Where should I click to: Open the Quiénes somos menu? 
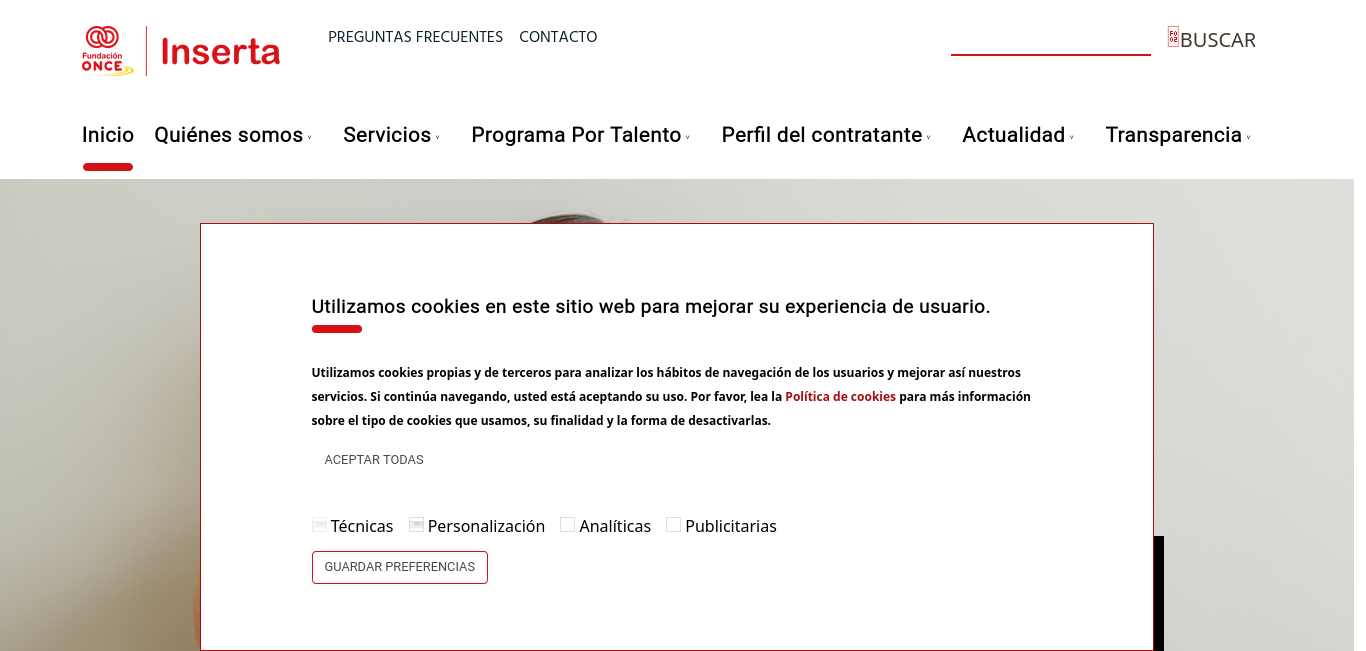click(228, 135)
